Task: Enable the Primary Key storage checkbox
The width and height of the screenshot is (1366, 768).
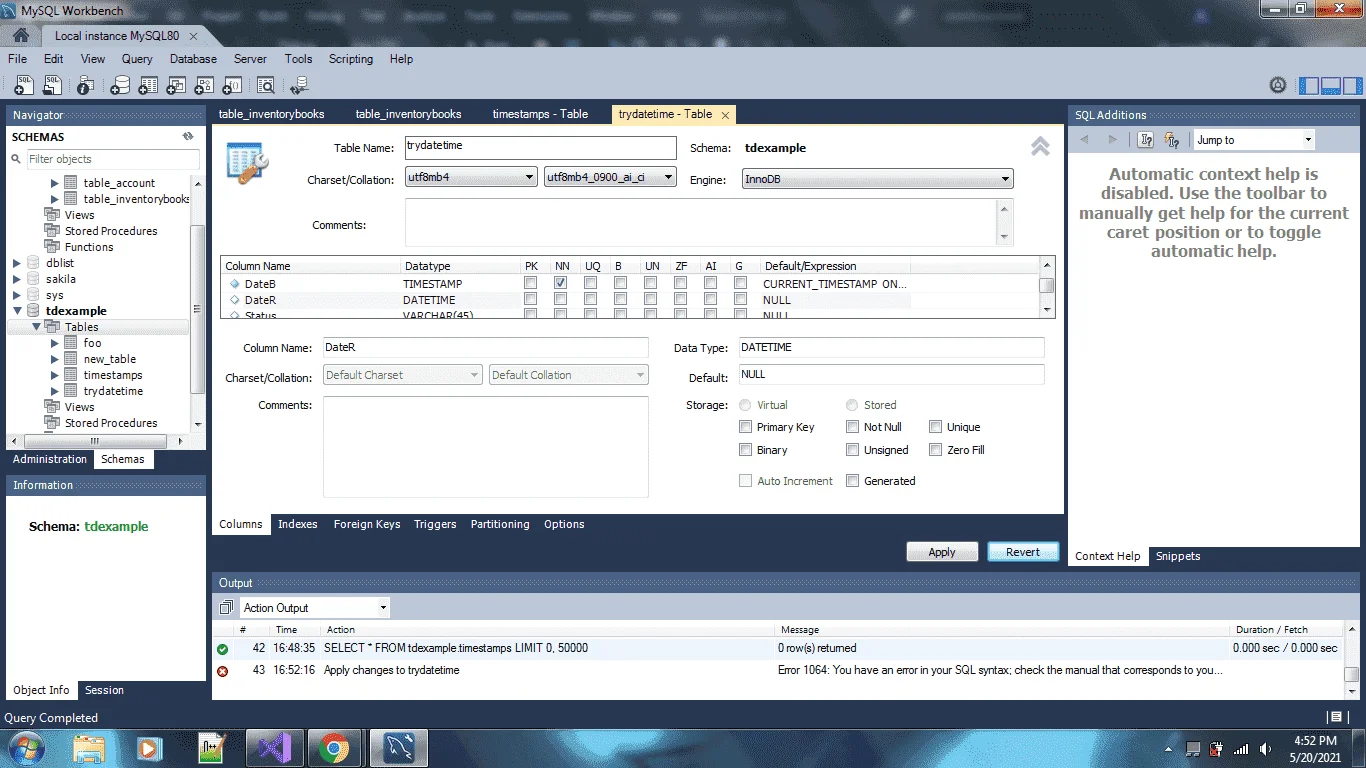Action: pyautogui.click(x=745, y=427)
